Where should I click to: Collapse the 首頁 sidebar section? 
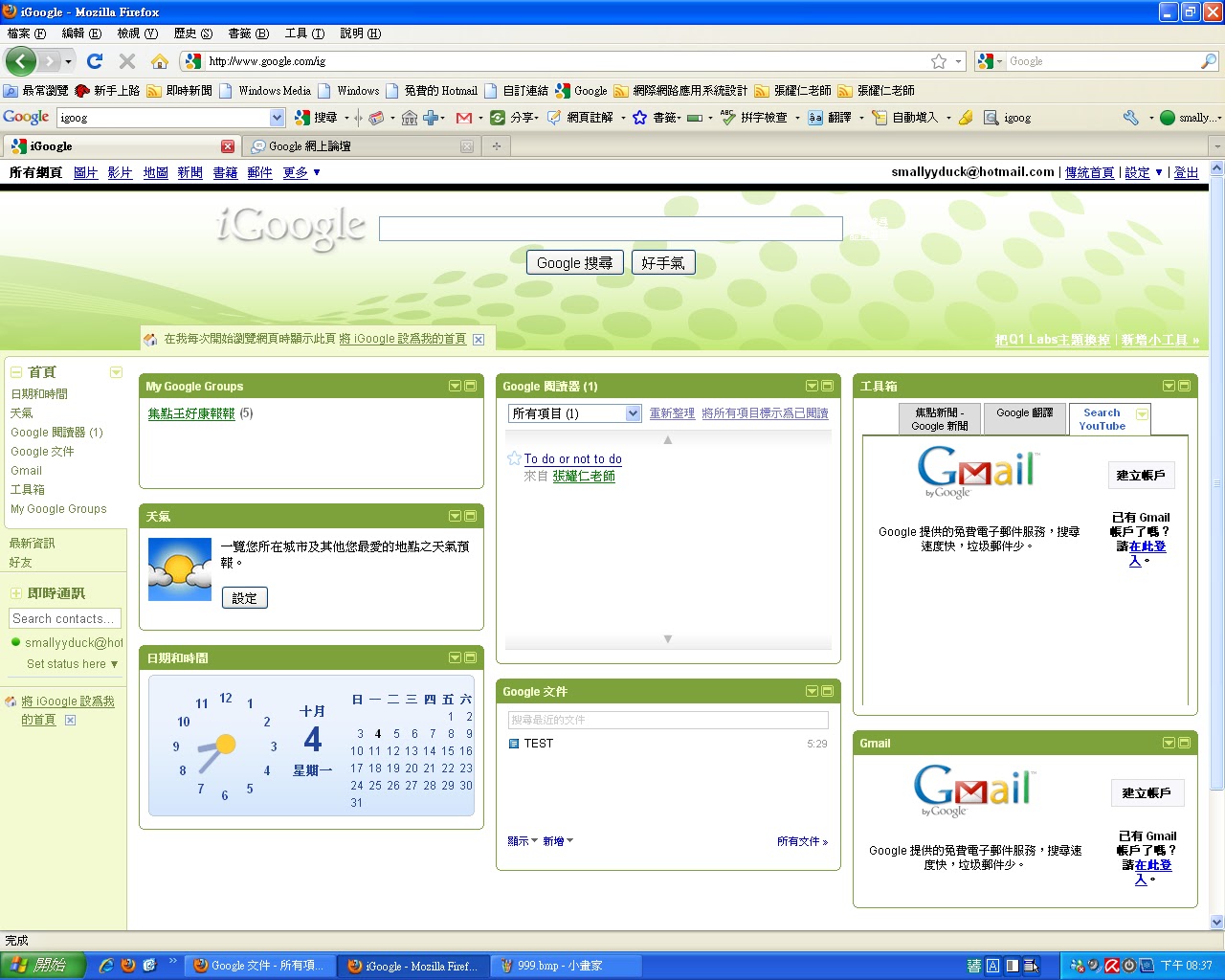[16, 372]
